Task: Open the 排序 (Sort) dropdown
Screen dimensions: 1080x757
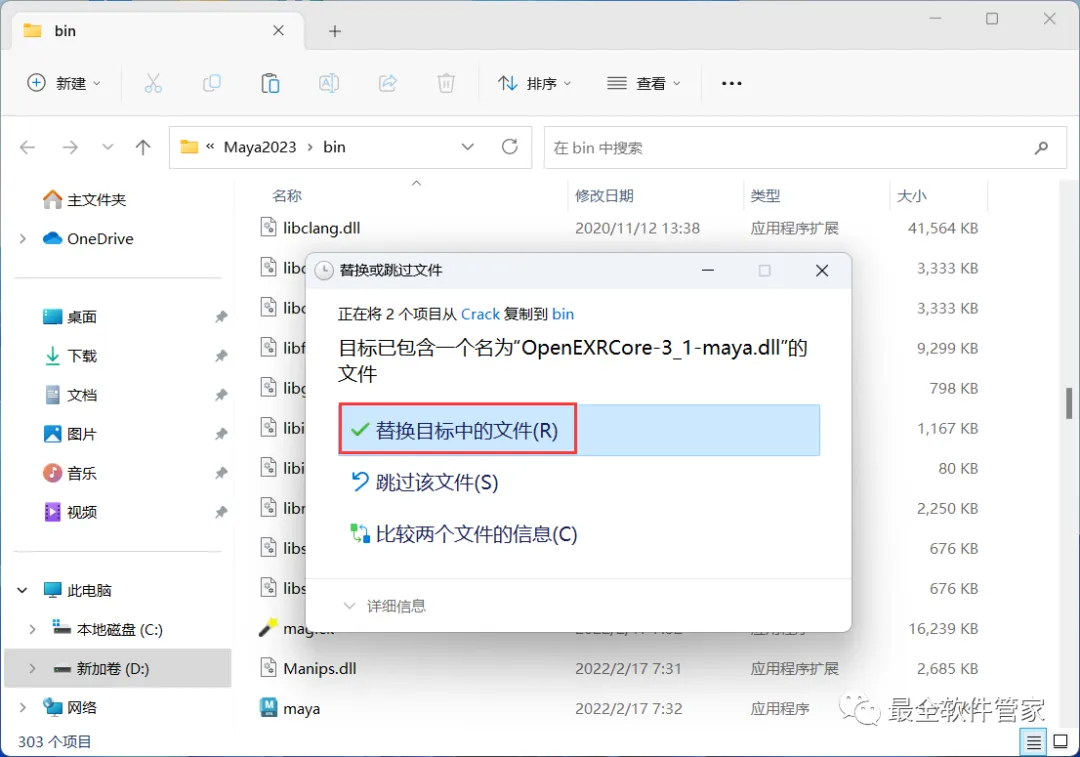Action: coord(534,83)
